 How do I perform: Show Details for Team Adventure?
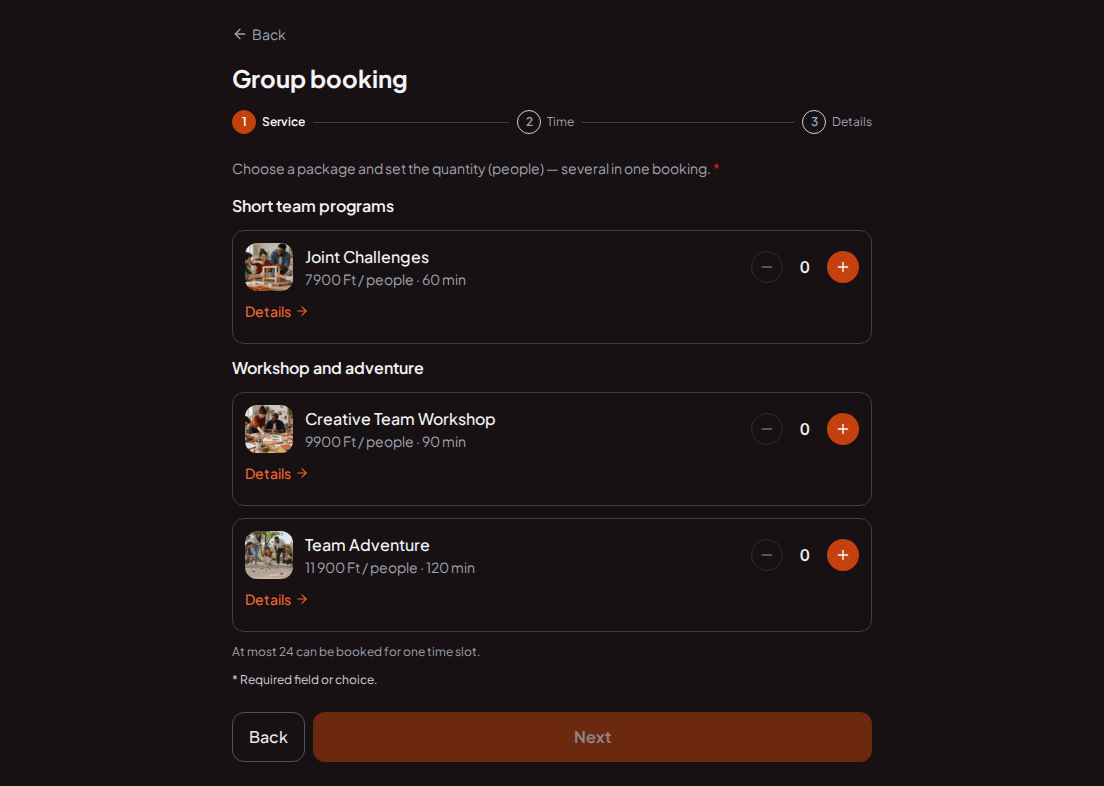276,599
